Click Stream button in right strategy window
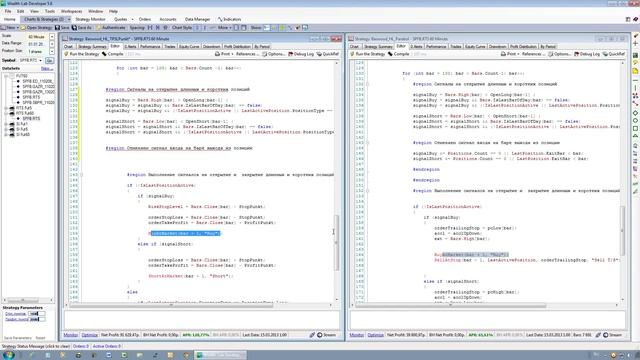Screen dimensions: 640x360 pyautogui.click(x=612, y=335)
